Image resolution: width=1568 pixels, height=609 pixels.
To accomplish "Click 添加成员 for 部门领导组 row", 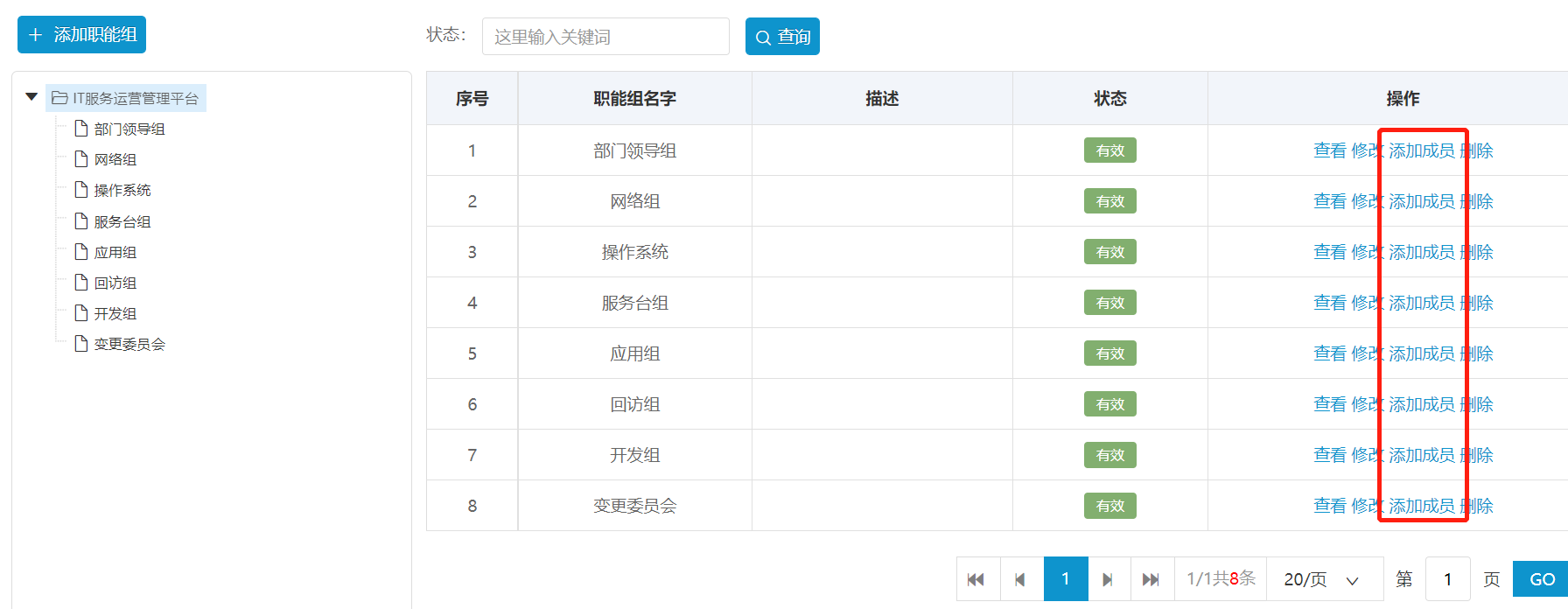I will [x=1422, y=150].
